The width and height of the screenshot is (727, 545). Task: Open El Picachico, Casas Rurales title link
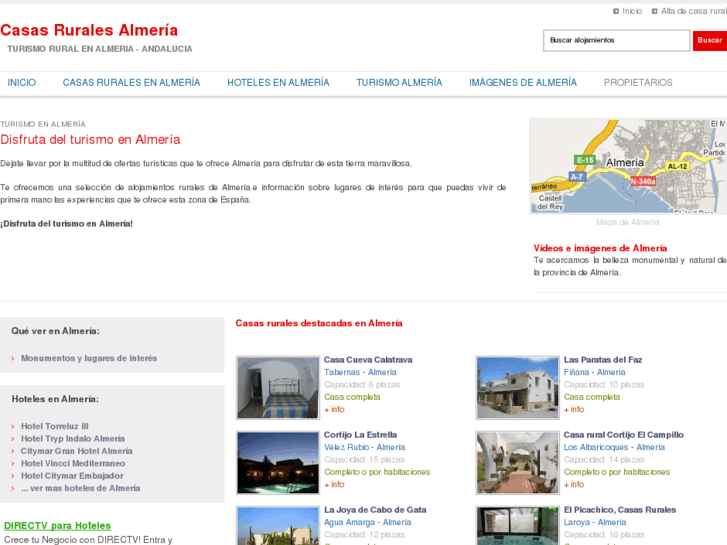tap(620, 510)
